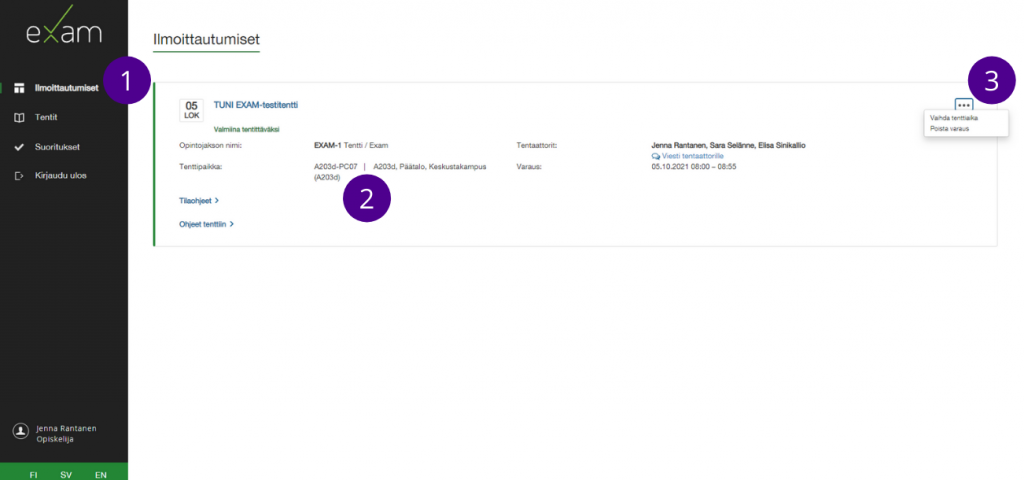
Task: Switch language to SV
Action: pyautogui.click(x=68, y=474)
